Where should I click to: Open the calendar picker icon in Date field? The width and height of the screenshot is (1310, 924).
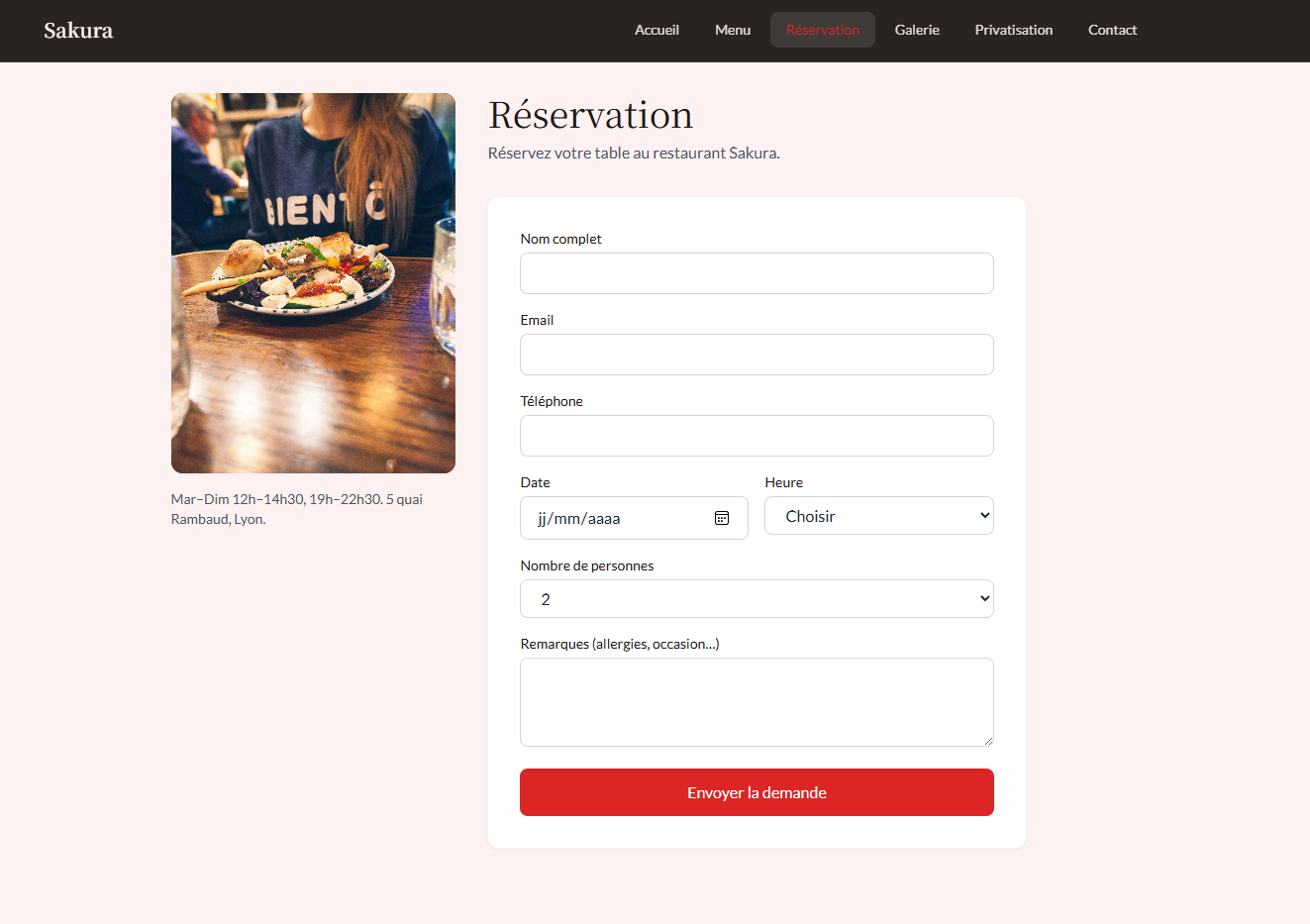tap(722, 518)
